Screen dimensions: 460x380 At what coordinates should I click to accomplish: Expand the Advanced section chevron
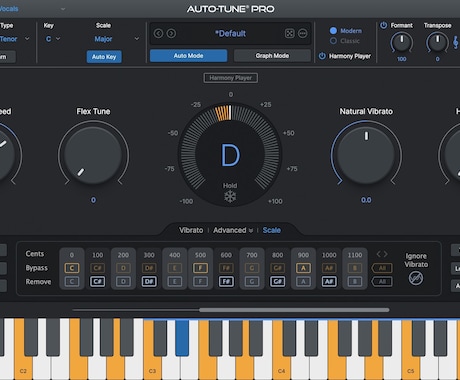tap(251, 230)
